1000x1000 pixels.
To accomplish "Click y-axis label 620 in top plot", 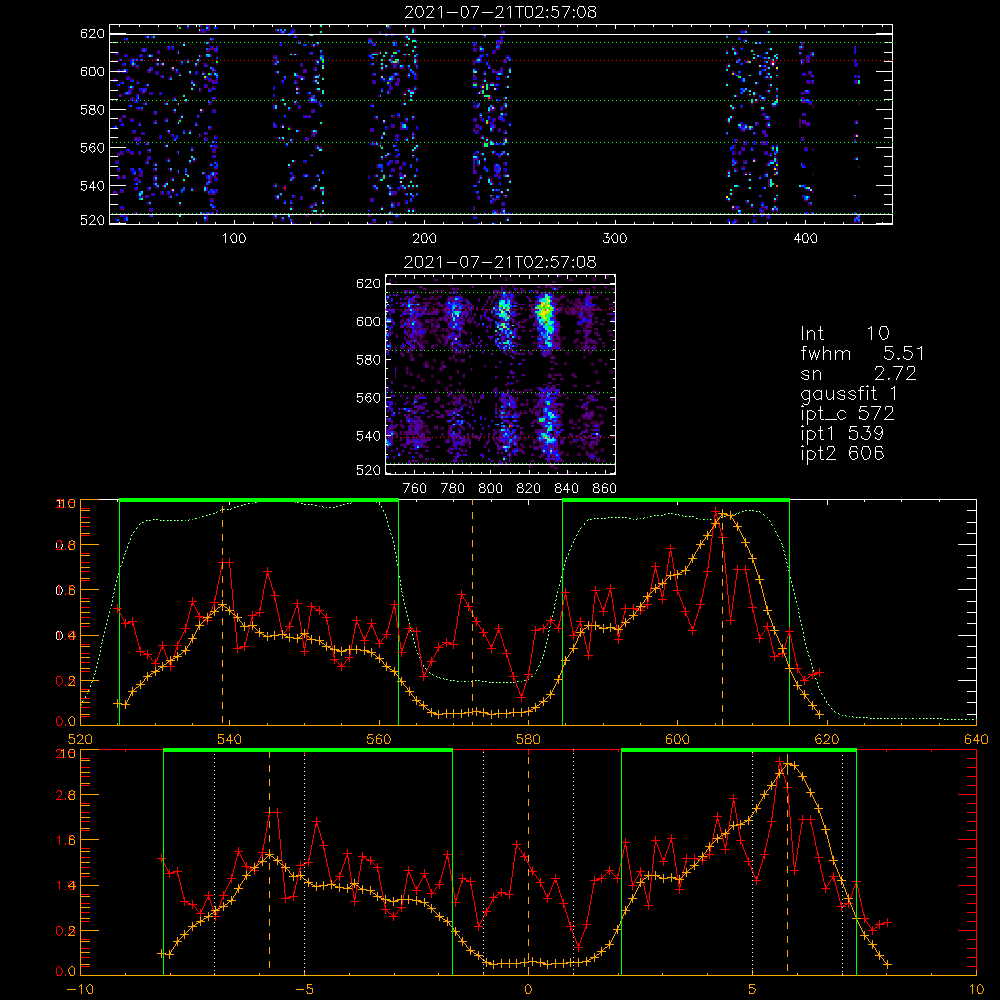I will click(92, 33).
